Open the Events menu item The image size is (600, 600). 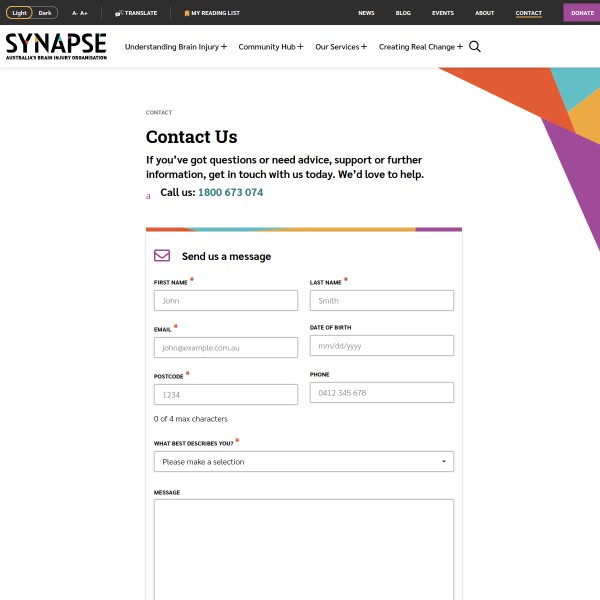click(x=442, y=14)
